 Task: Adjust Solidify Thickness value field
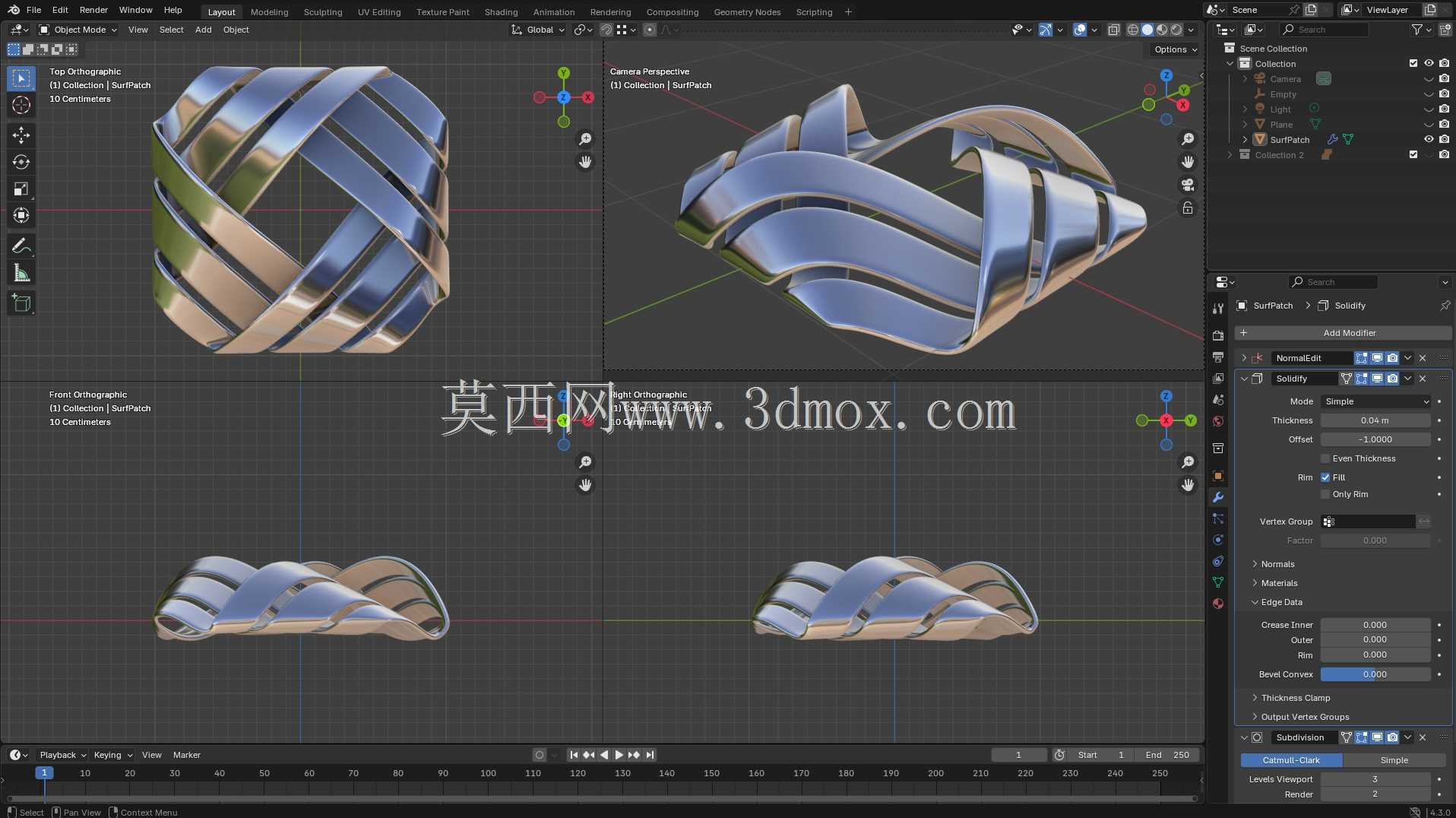(1375, 420)
